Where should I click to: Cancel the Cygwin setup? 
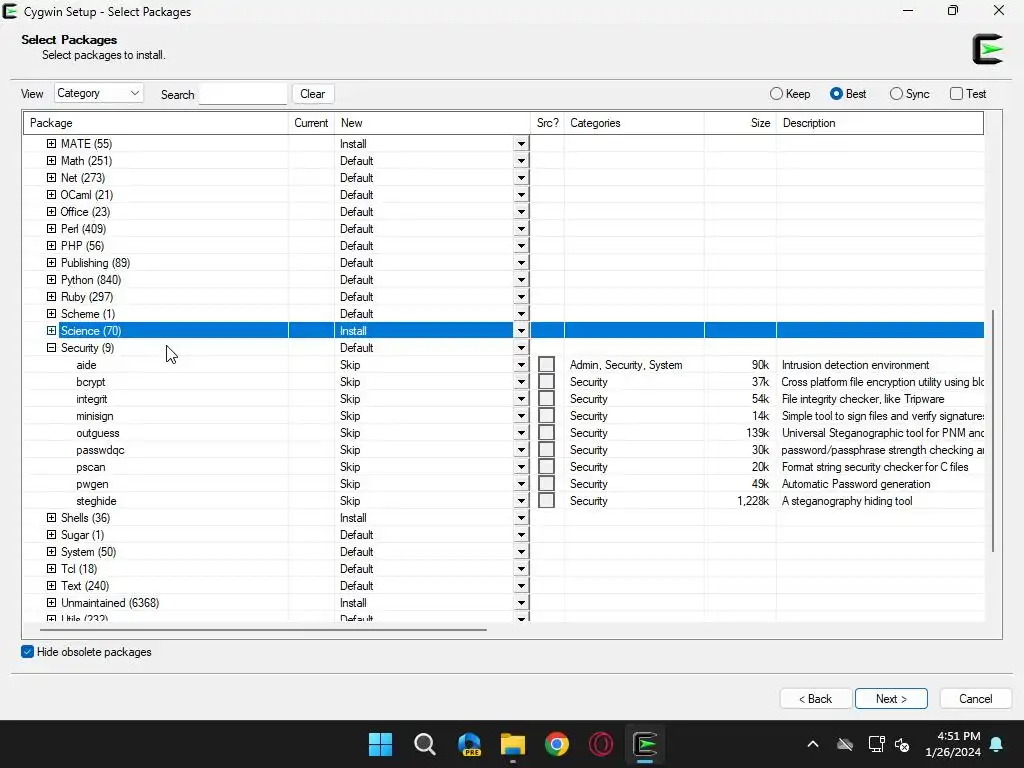[x=976, y=699]
